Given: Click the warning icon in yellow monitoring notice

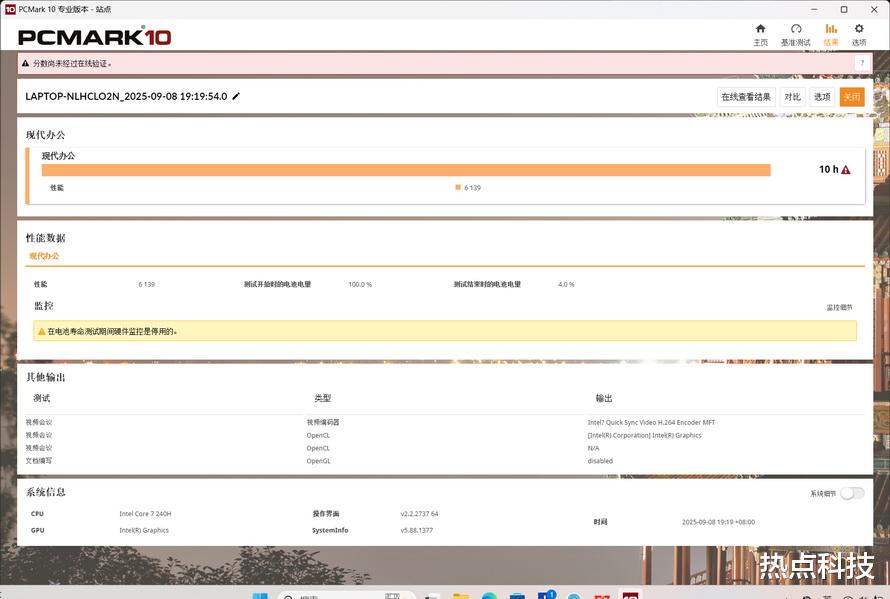Looking at the screenshot, I should (x=41, y=331).
